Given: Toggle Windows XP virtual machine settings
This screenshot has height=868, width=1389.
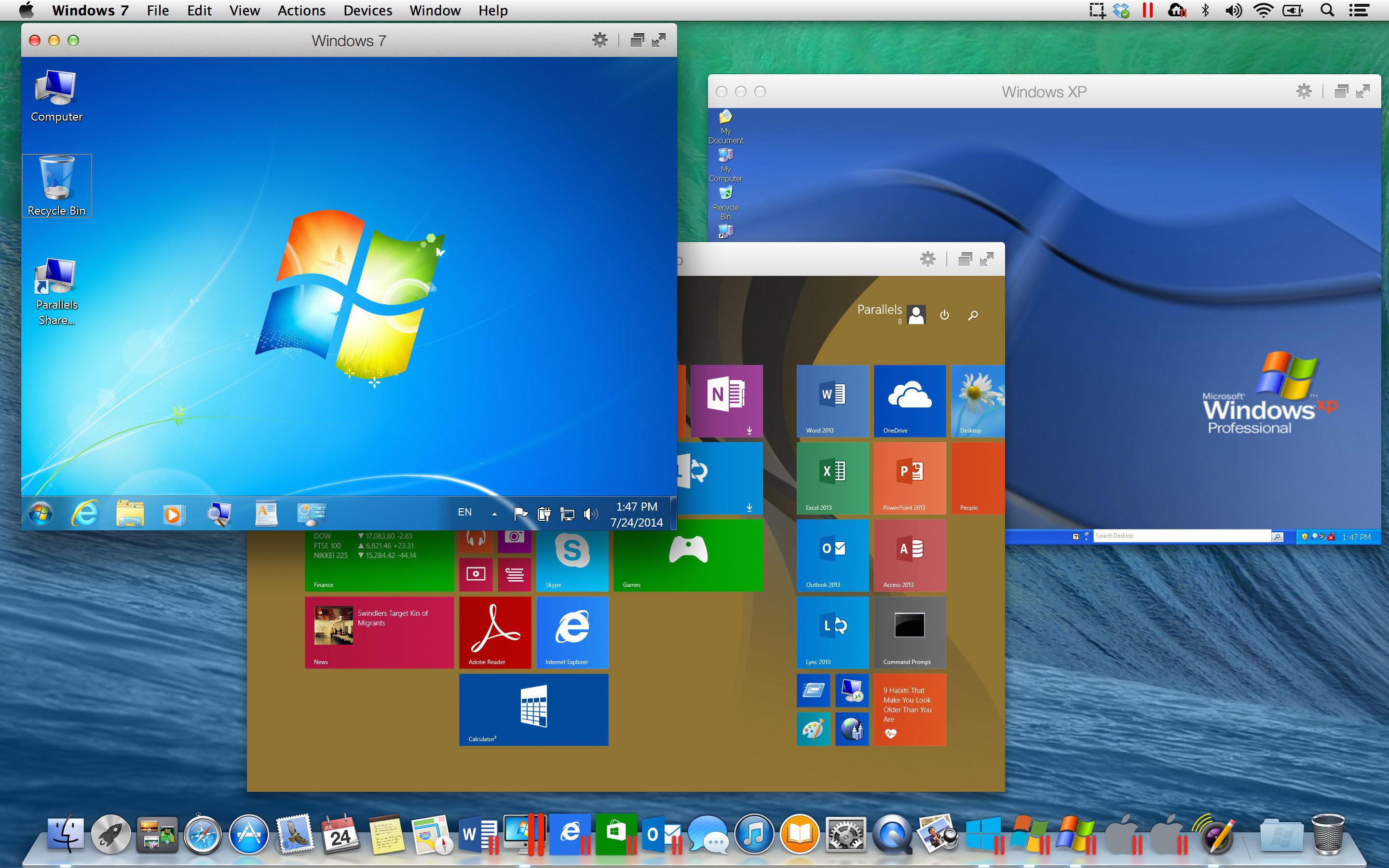Looking at the screenshot, I should pyautogui.click(x=1305, y=92).
